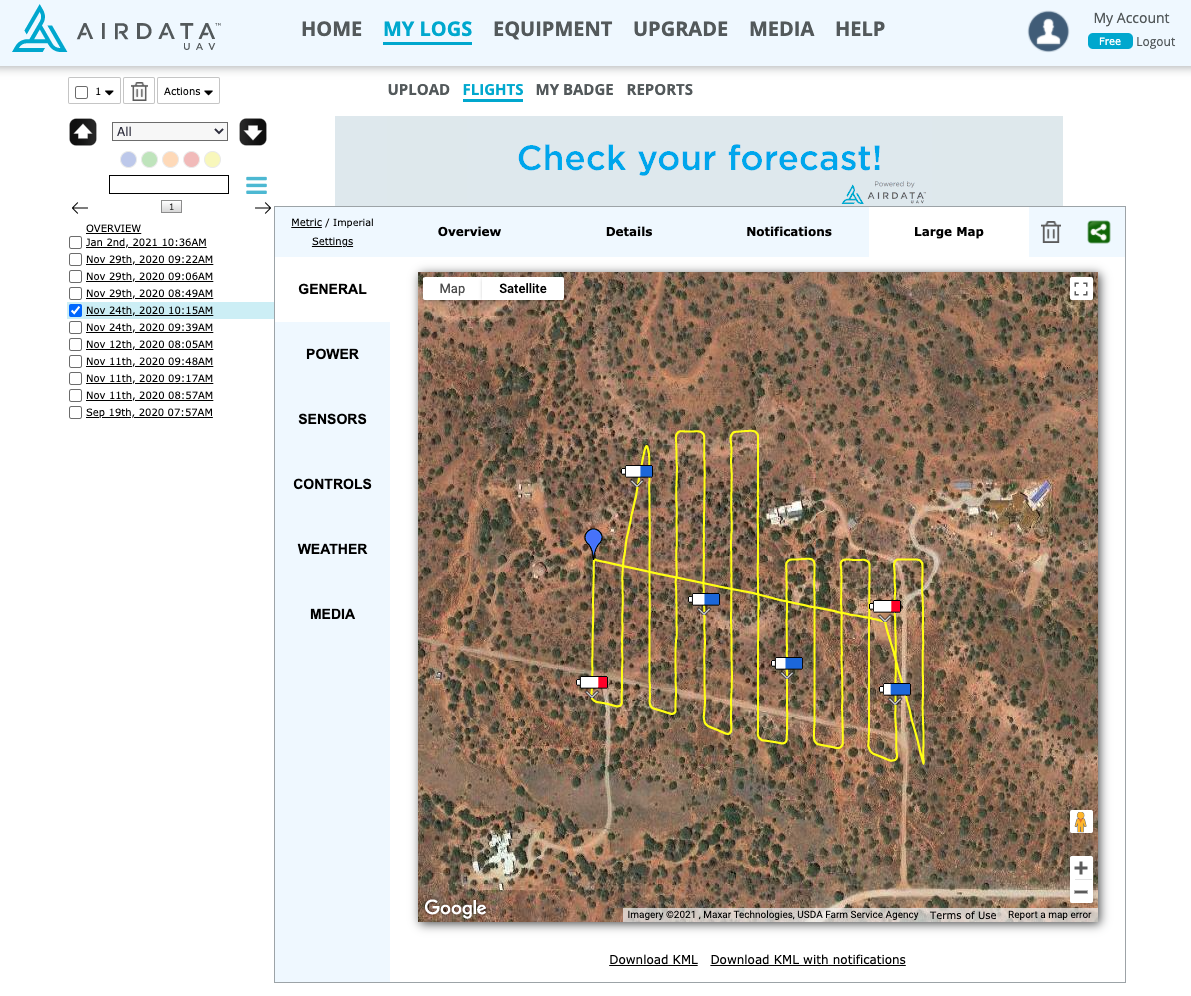Click Download KML link
The width and height of the screenshot is (1191, 996).
point(653,960)
